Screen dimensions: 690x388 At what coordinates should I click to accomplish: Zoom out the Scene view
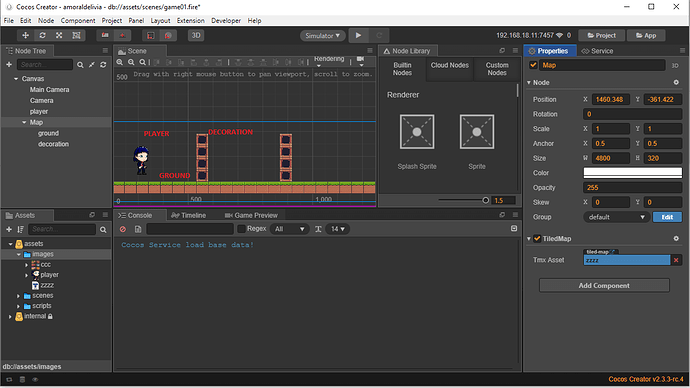(131, 62)
